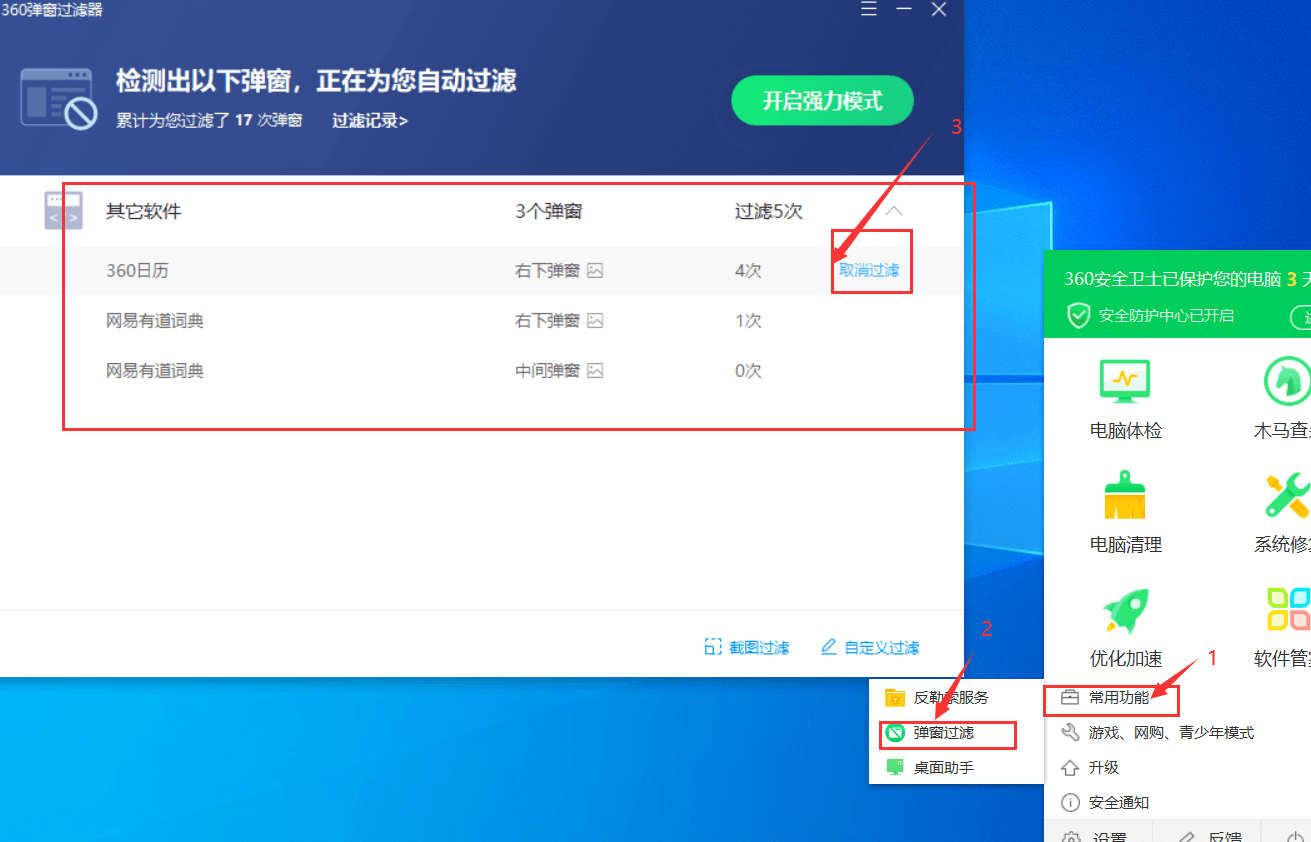Click the 过滤5次 text in the 其它软件 row
This screenshot has height=842, width=1311.
pyautogui.click(x=769, y=211)
